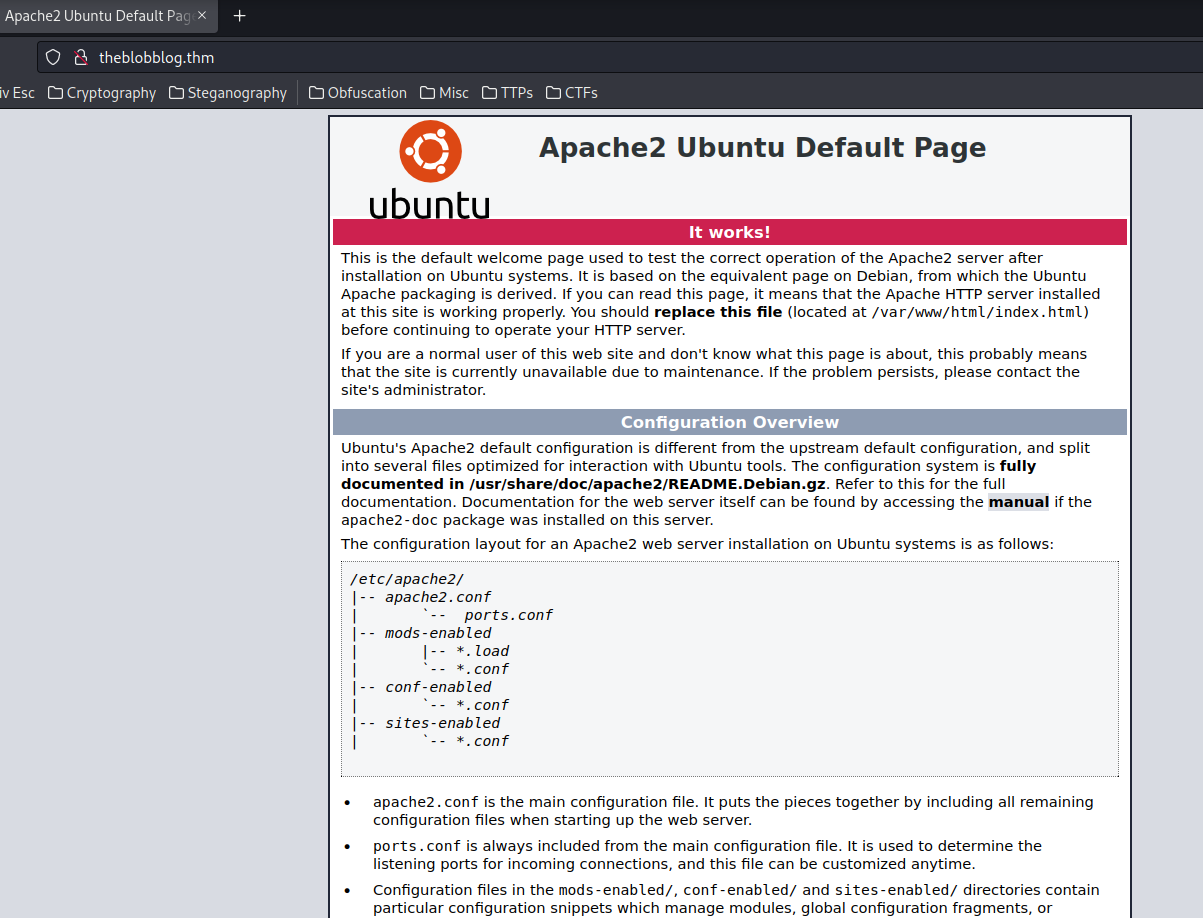Click the Cryptography folder icon
Image resolution: width=1203 pixels, height=918 pixels.
coord(56,93)
